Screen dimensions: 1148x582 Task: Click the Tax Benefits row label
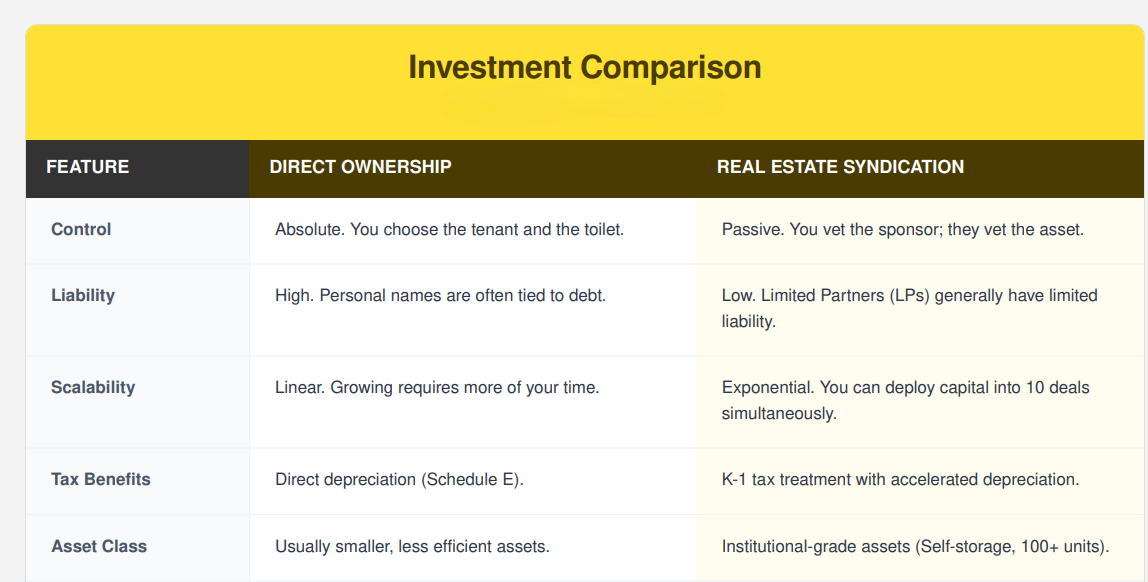point(101,480)
